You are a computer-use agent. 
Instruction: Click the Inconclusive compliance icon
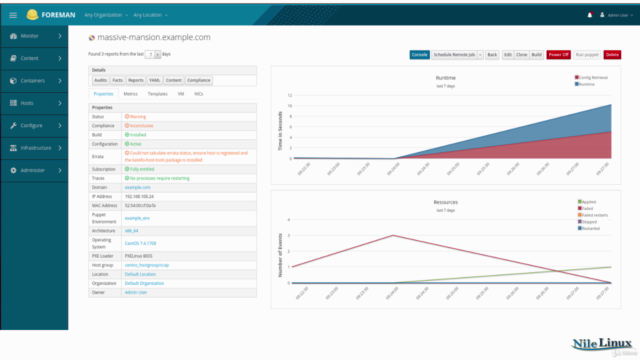coord(127,126)
